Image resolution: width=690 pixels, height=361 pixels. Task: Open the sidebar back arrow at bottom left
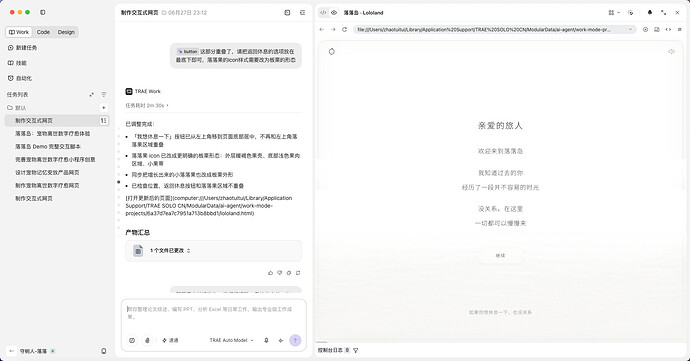(x=11, y=351)
